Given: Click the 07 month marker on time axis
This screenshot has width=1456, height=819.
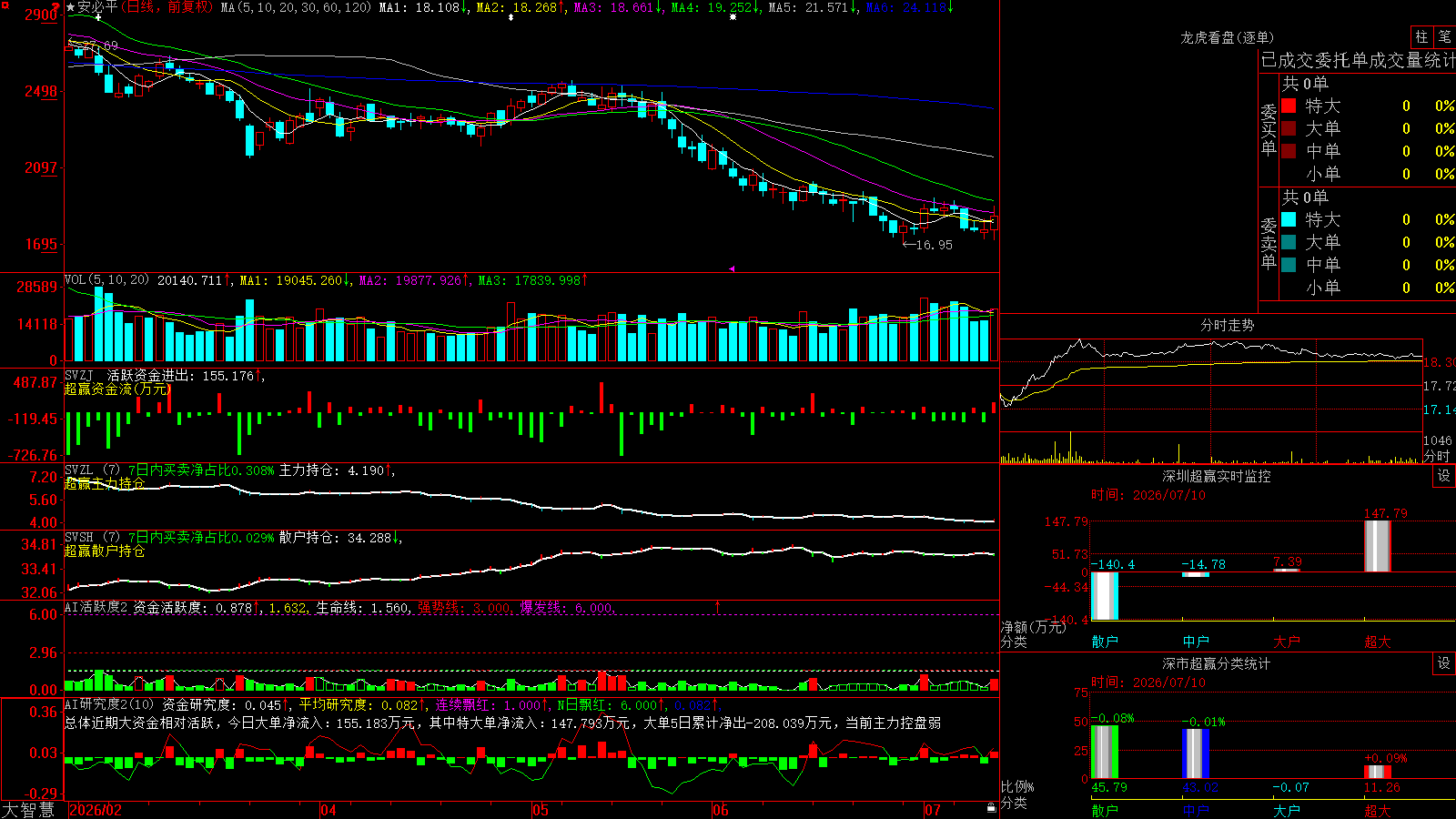Looking at the screenshot, I should pyautogui.click(x=933, y=810).
